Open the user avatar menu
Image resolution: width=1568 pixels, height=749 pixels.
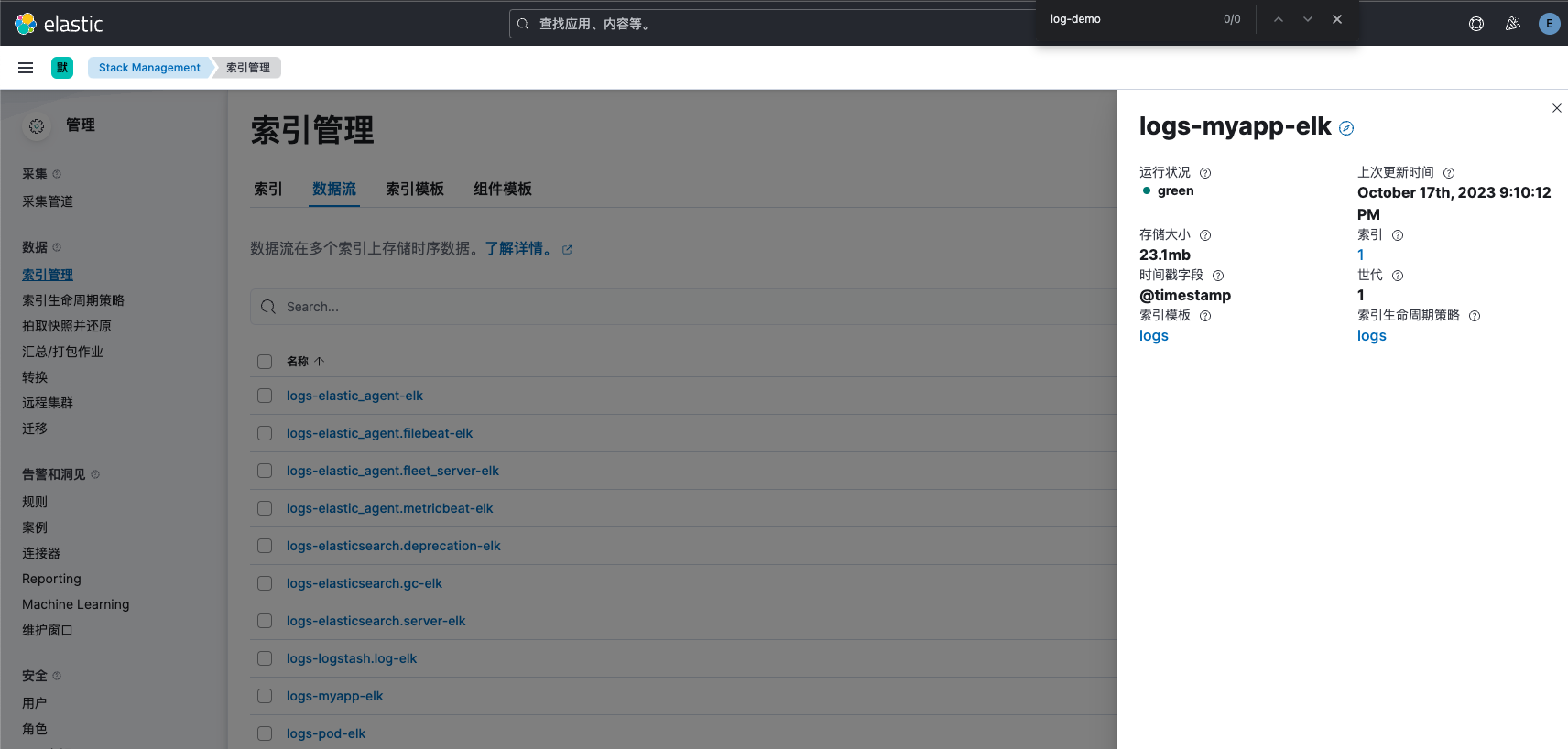[1549, 24]
